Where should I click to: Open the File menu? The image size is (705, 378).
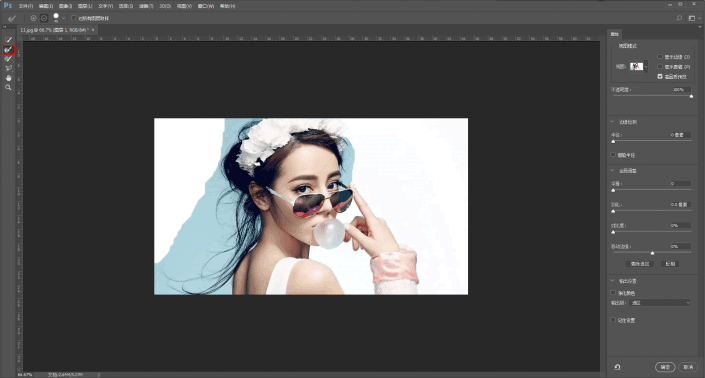pos(26,6)
